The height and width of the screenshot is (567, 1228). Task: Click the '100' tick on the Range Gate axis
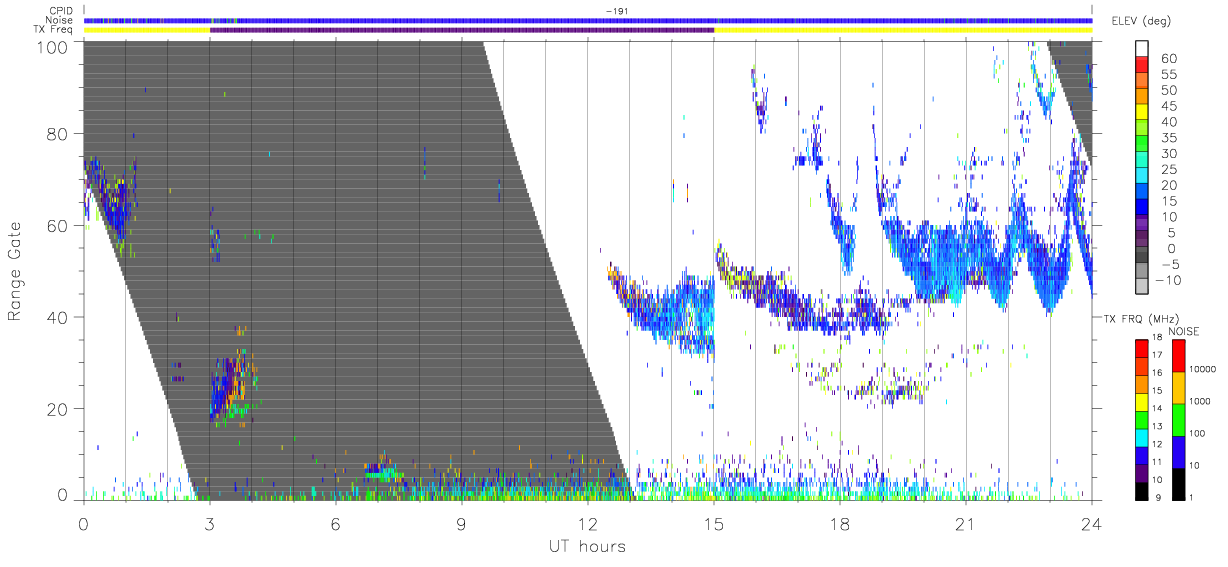coord(54,47)
